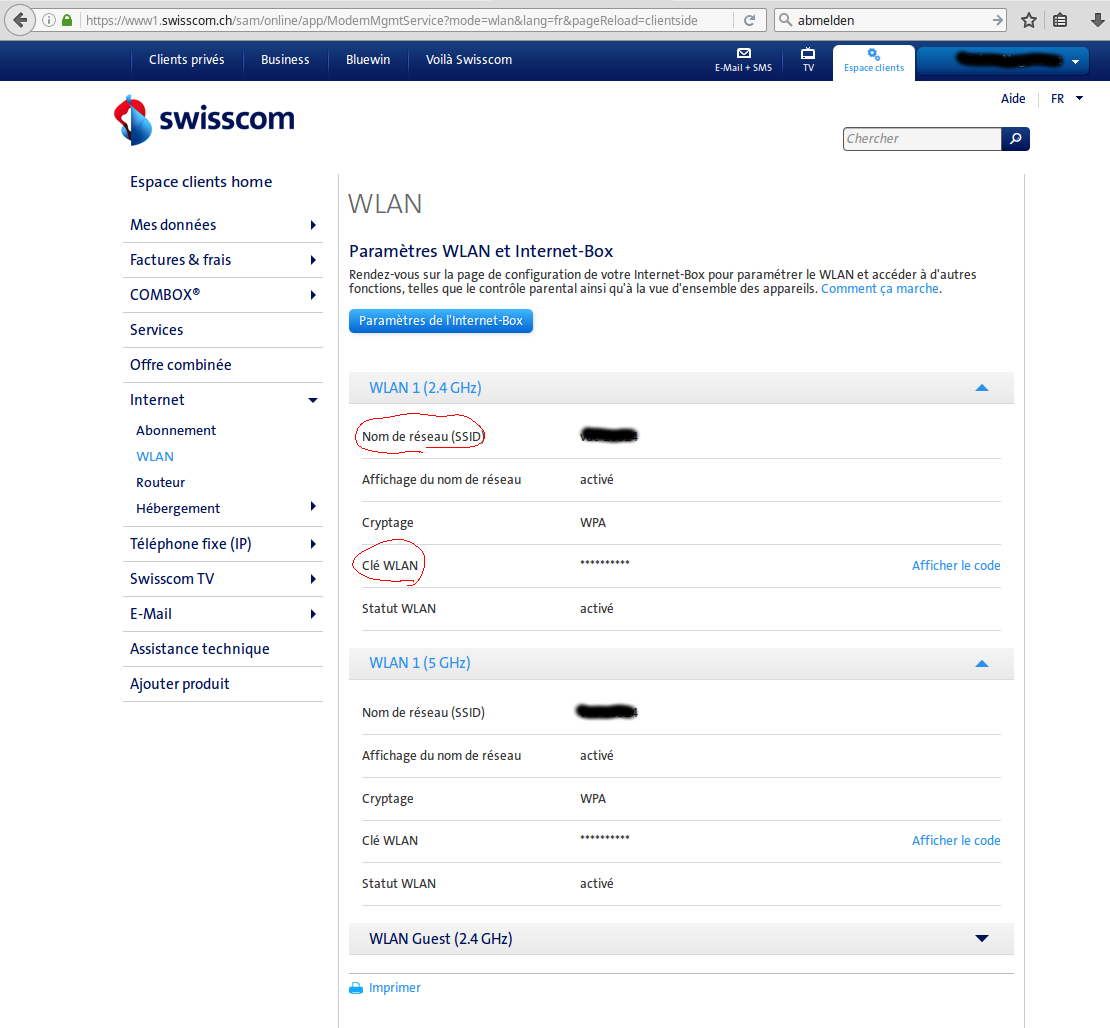Open Offre combinée in the sidebar

coord(181,365)
